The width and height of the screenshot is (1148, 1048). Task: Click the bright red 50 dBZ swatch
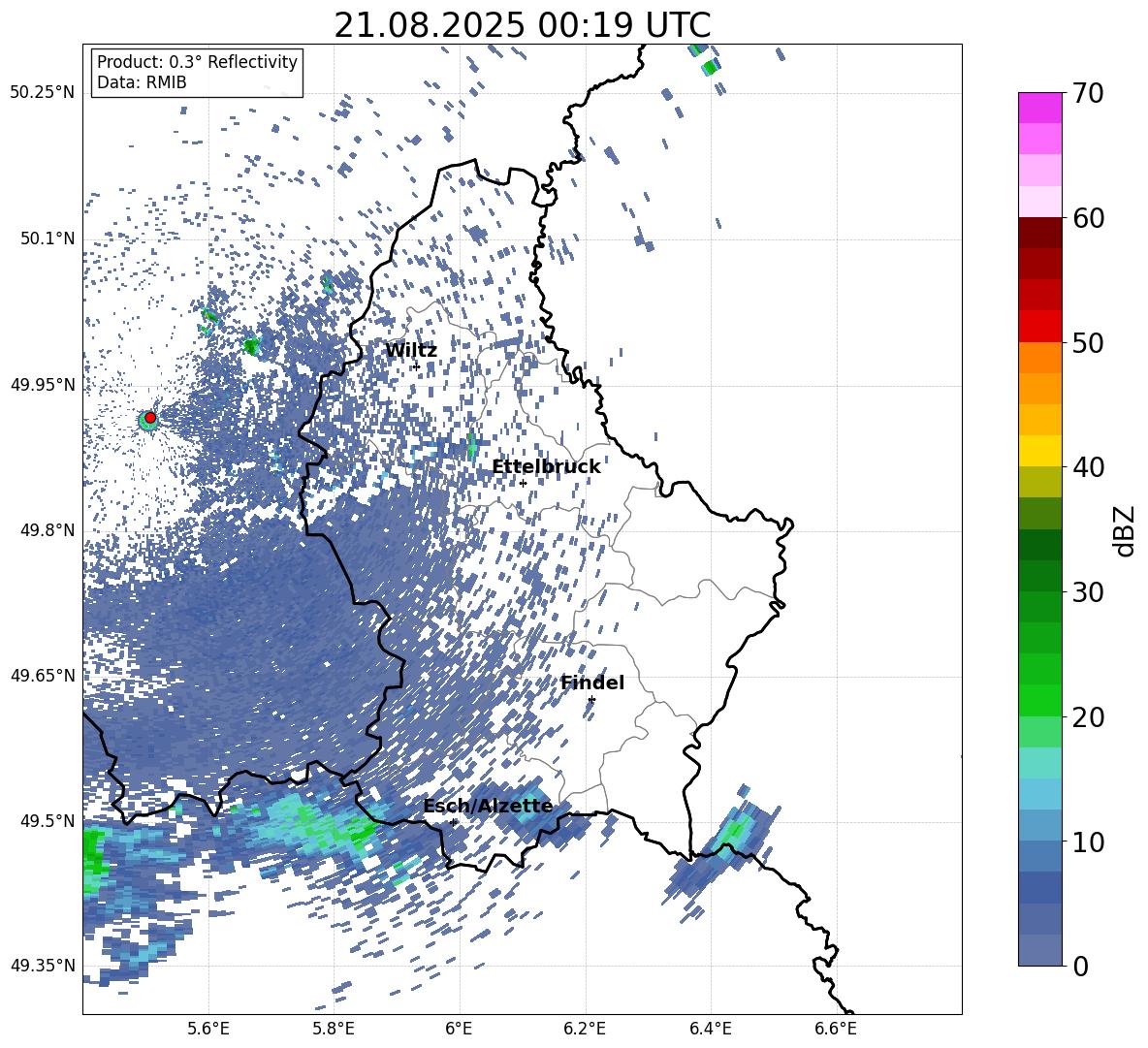tap(1039, 327)
